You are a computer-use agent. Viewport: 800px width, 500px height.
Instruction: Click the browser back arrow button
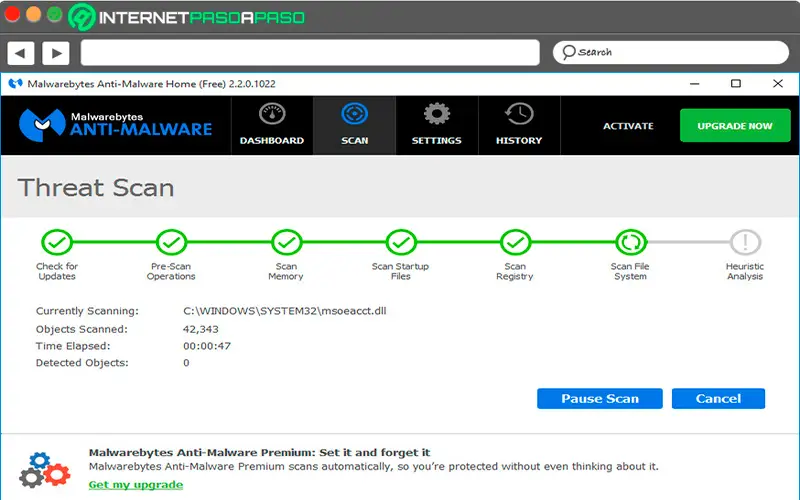(20, 53)
